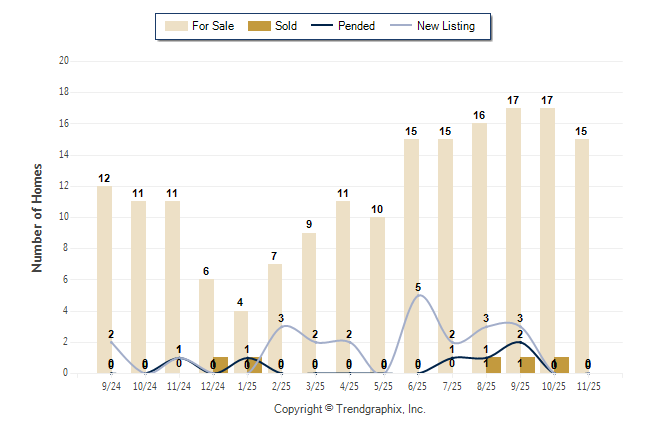This screenshot has height=434, width=646.
Task: Click the Pended point at 9/25
Action: [x=520, y=342]
